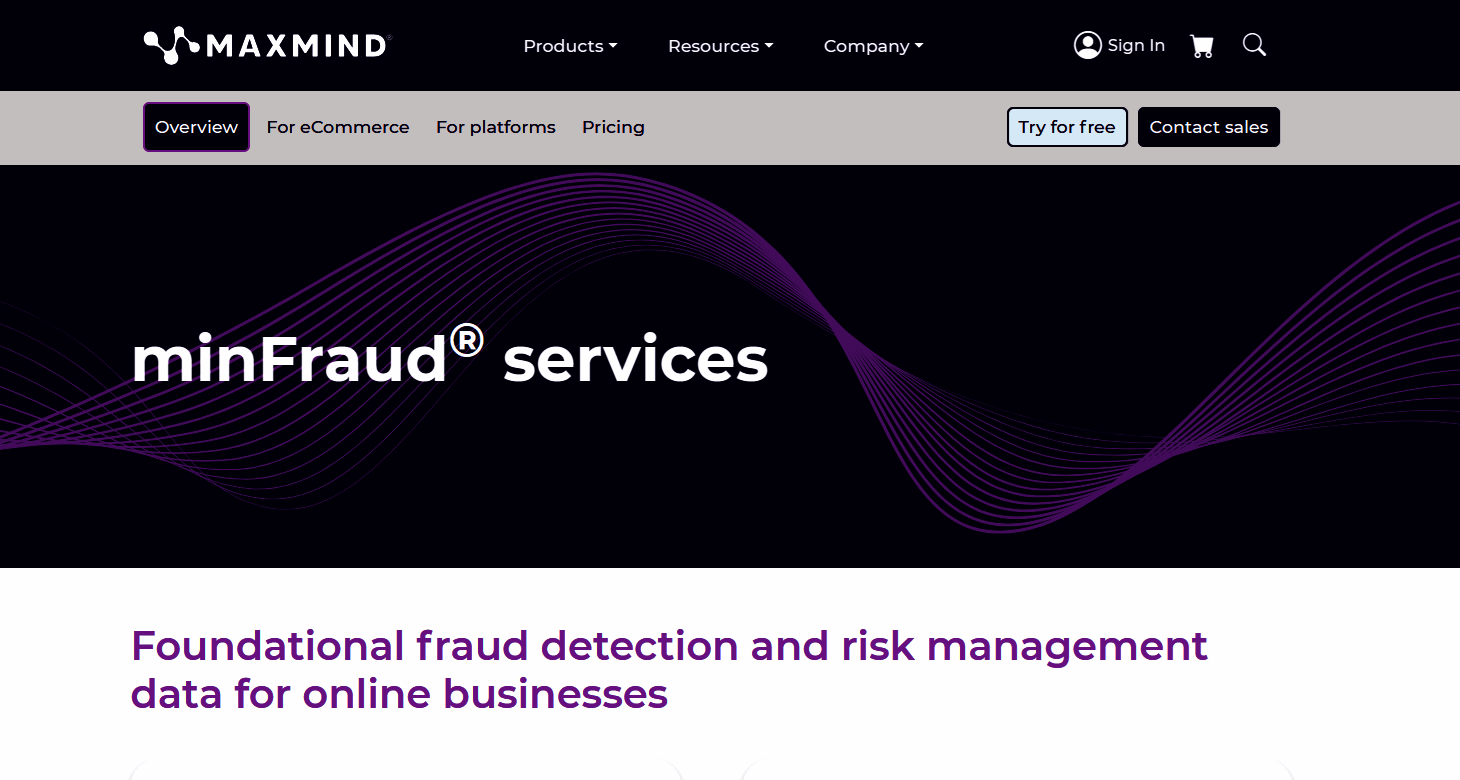Select the Overview tab
1460x780 pixels.
pyautogui.click(x=196, y=127)
